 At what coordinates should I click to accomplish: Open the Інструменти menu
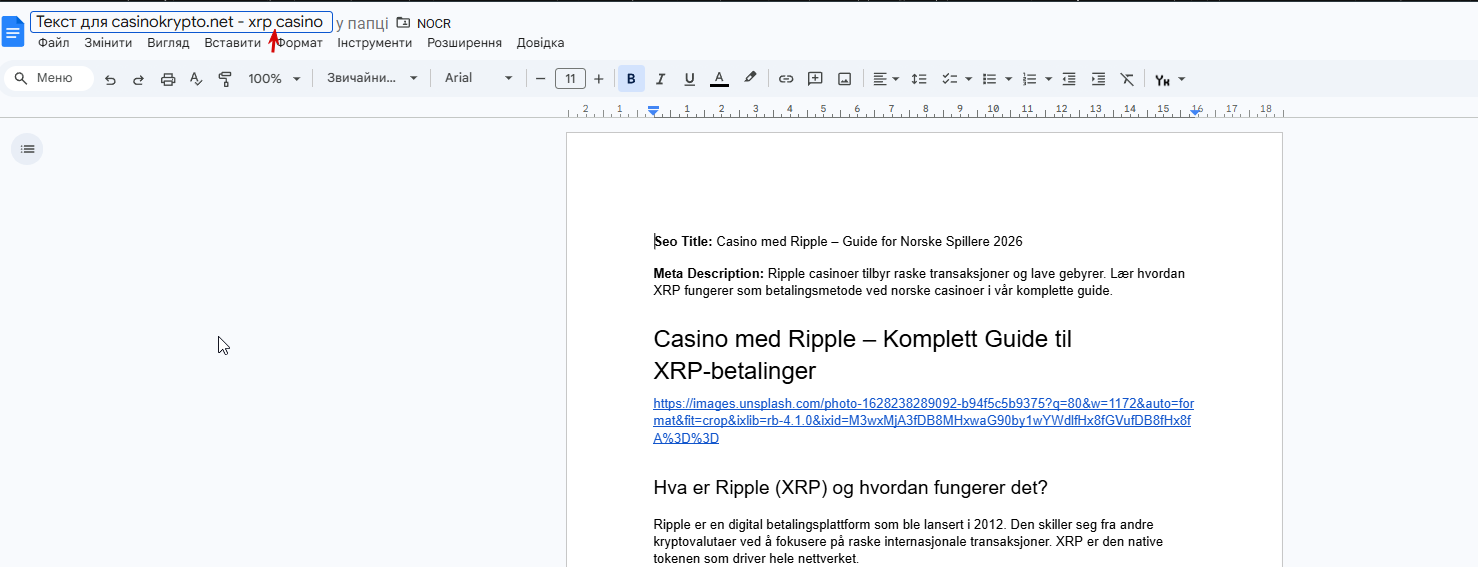click(374, 43)
